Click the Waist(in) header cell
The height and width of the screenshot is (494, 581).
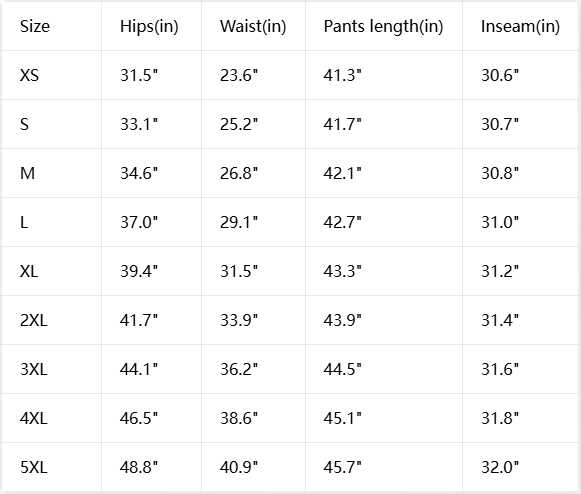(253, 26)
